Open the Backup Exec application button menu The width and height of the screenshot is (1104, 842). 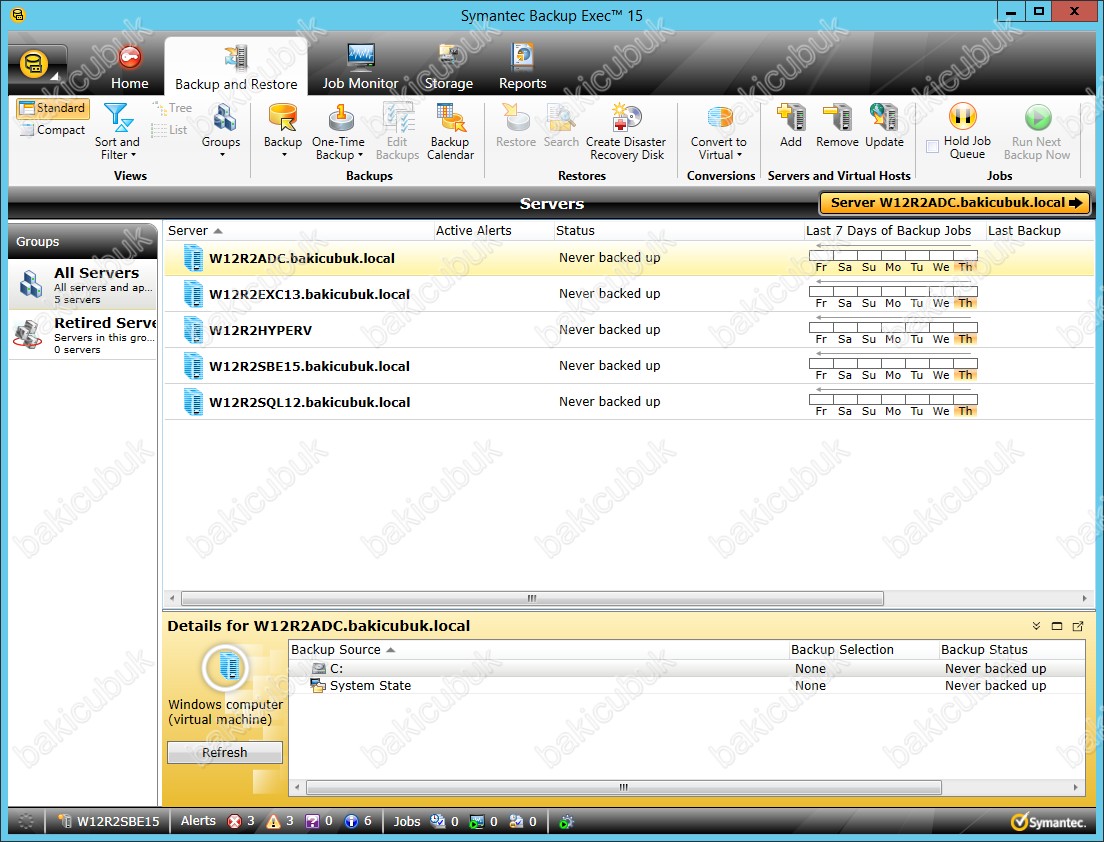36,65
